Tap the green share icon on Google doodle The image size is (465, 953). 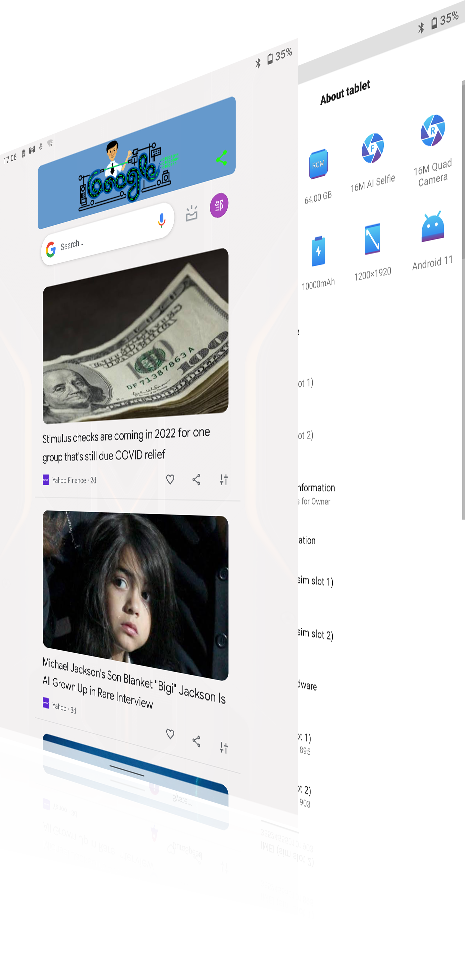click(222, 158)
